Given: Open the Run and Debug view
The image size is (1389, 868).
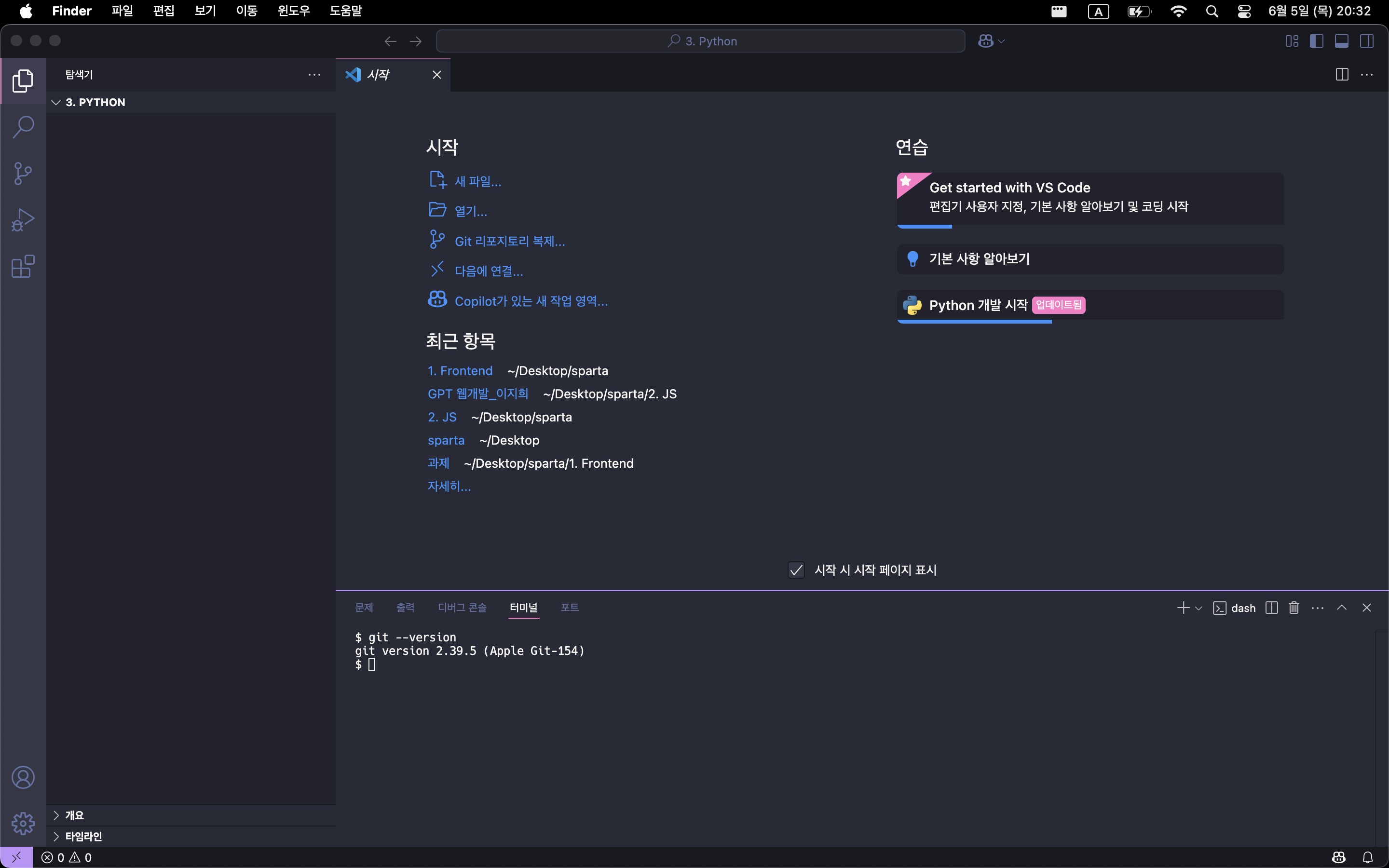Looking at the screenshot, I should tap(23, 220).
